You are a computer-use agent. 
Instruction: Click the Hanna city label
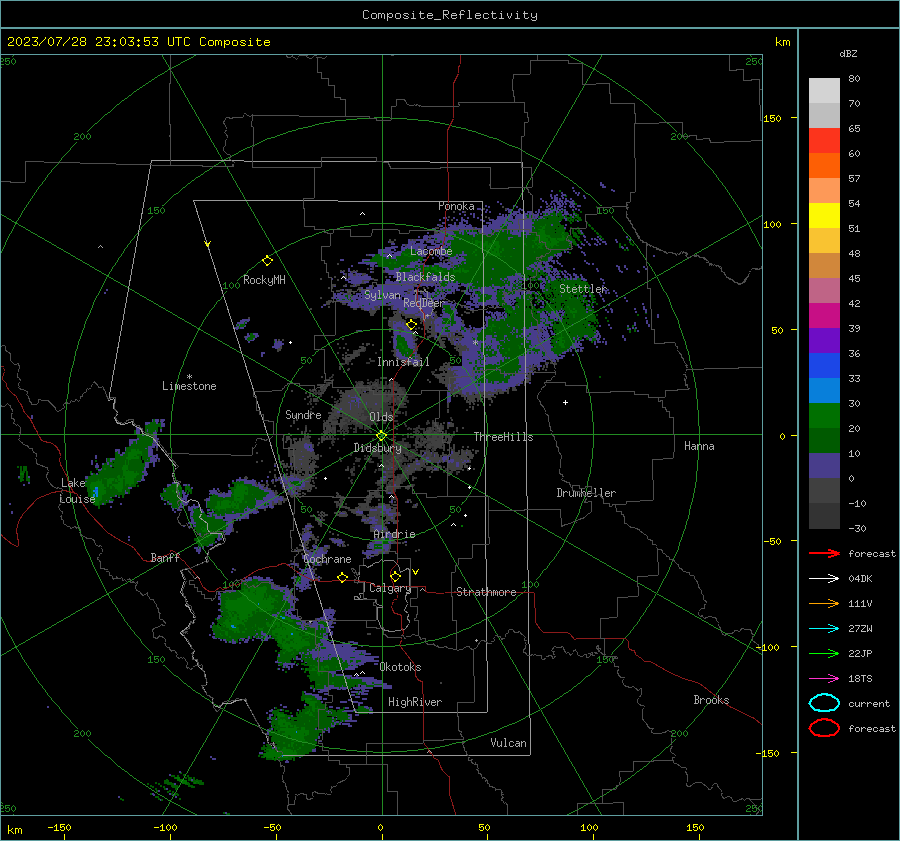[699, 446]
